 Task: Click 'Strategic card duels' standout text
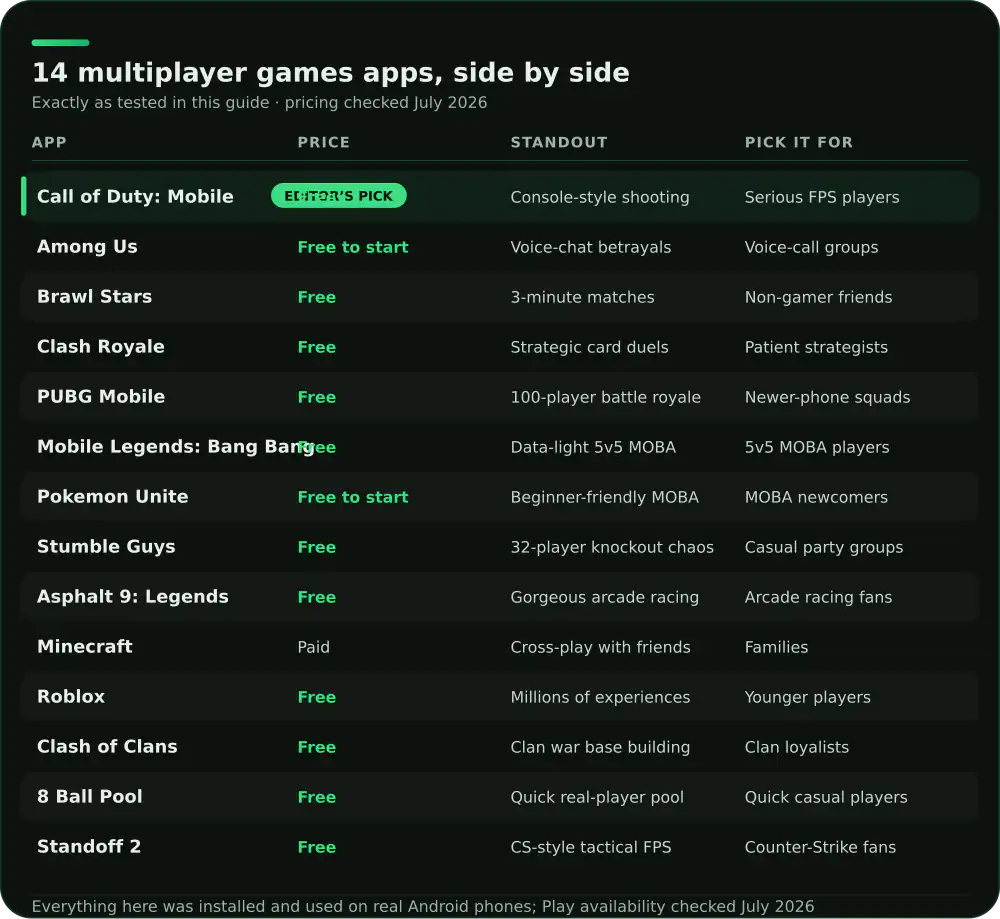589,347
